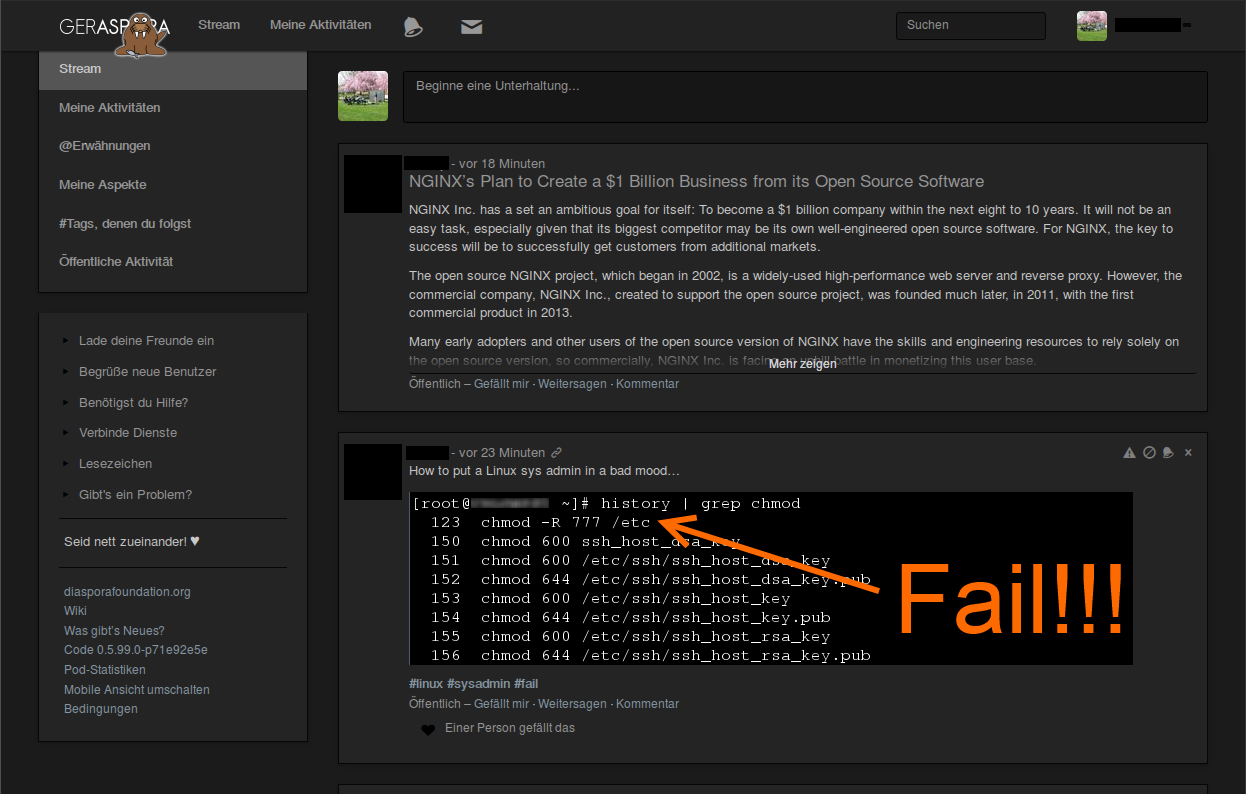
Task: Open the #sysadmin tag
Action: pyautogui.click(x=479, y=684)
